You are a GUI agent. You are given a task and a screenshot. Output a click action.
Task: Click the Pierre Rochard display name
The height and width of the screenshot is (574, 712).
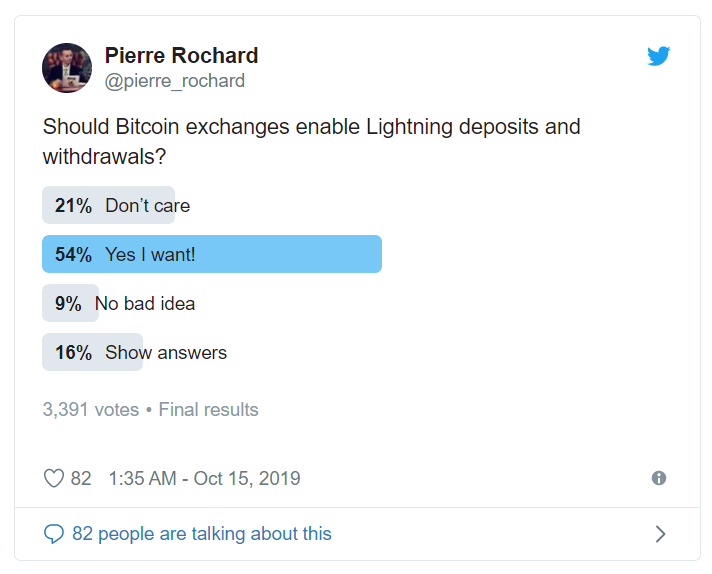182,55
